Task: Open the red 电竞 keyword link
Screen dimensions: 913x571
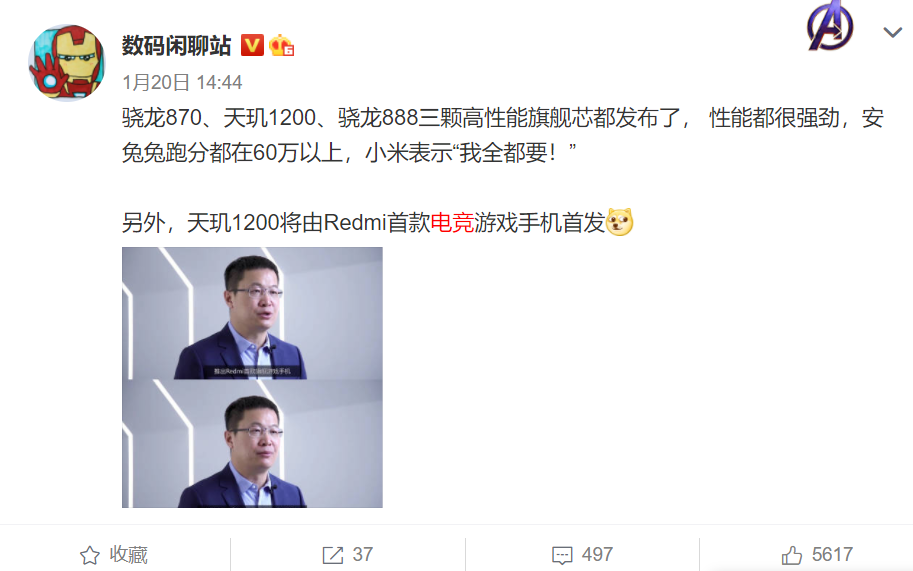Action: point(452,222)
